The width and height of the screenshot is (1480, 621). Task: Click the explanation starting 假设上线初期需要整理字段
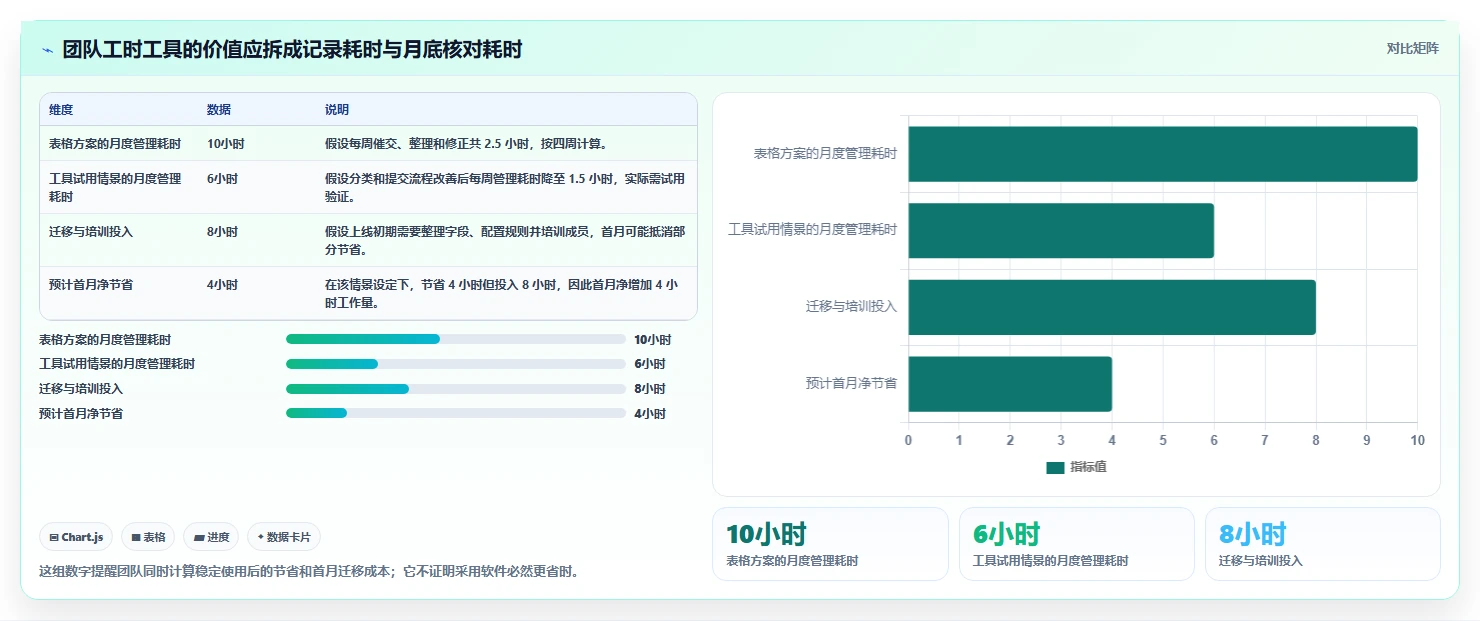point(505,241)
